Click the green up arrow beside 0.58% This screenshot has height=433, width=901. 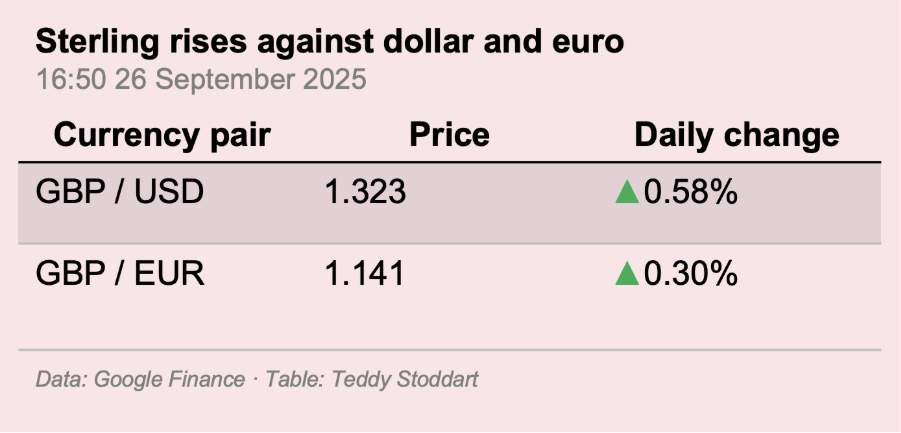627,193
